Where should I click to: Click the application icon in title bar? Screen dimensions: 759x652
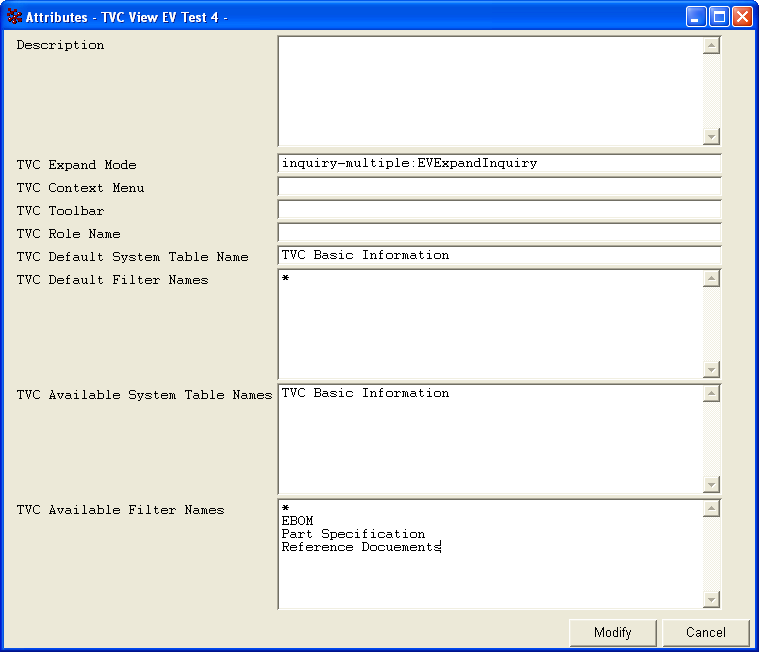point(14,17)
